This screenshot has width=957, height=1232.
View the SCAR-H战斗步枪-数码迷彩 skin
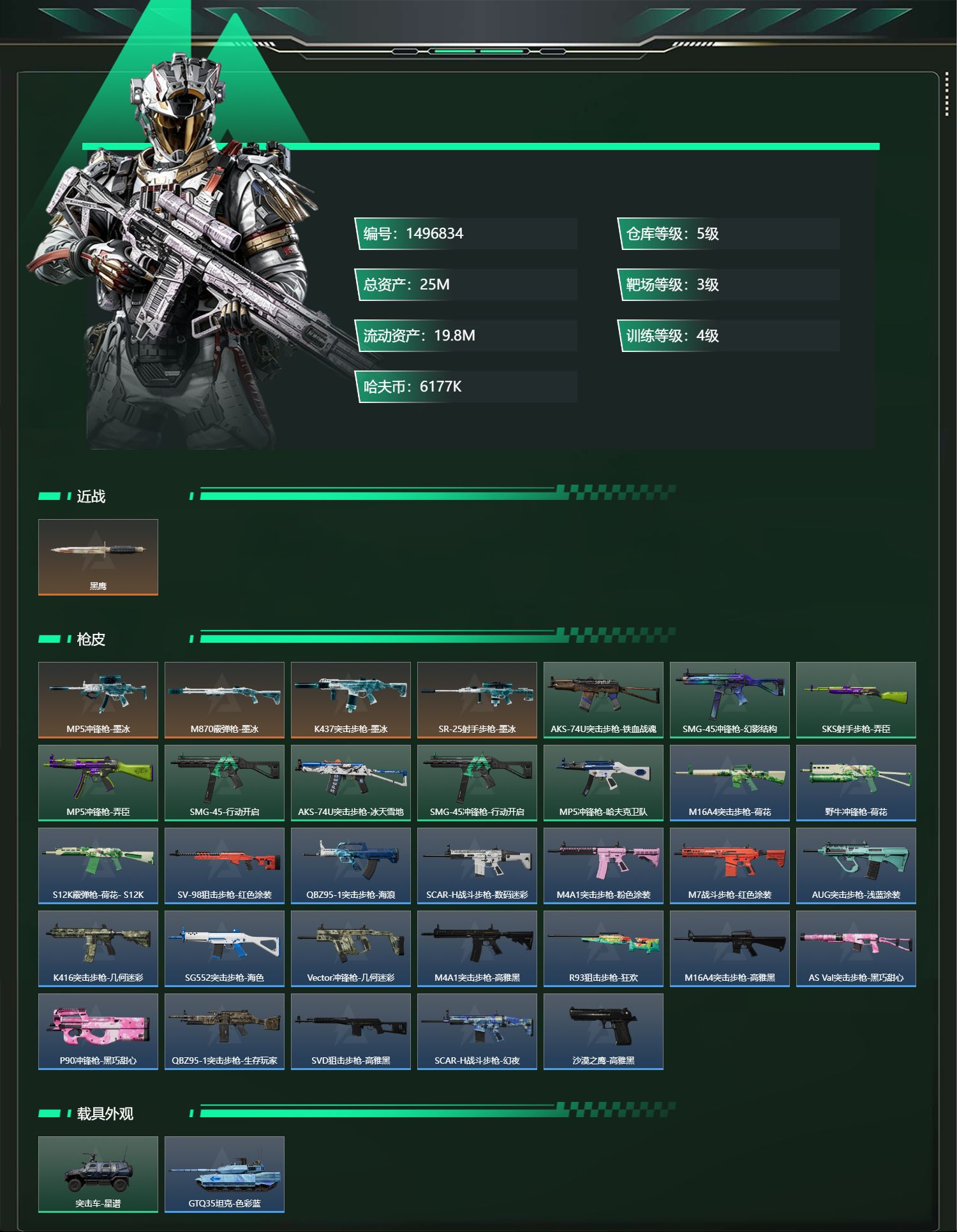pyautogui.click(x=477, y=866)
